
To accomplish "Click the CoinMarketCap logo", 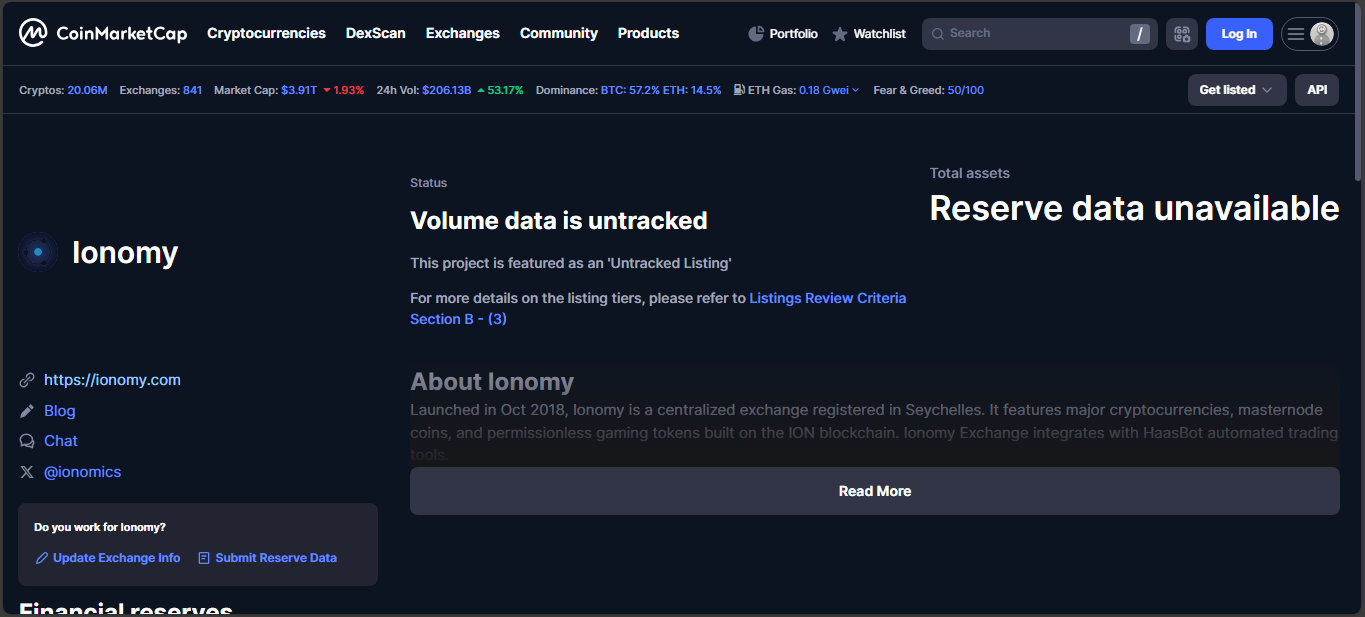I will coord(102,33).
